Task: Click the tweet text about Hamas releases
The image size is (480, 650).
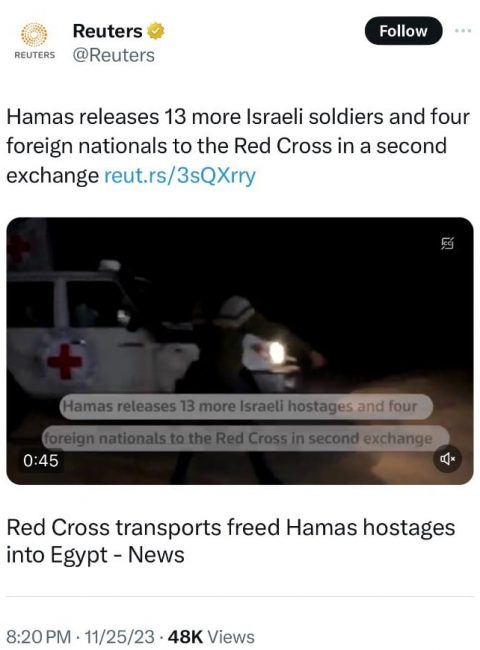Action: tap(238, 146)
